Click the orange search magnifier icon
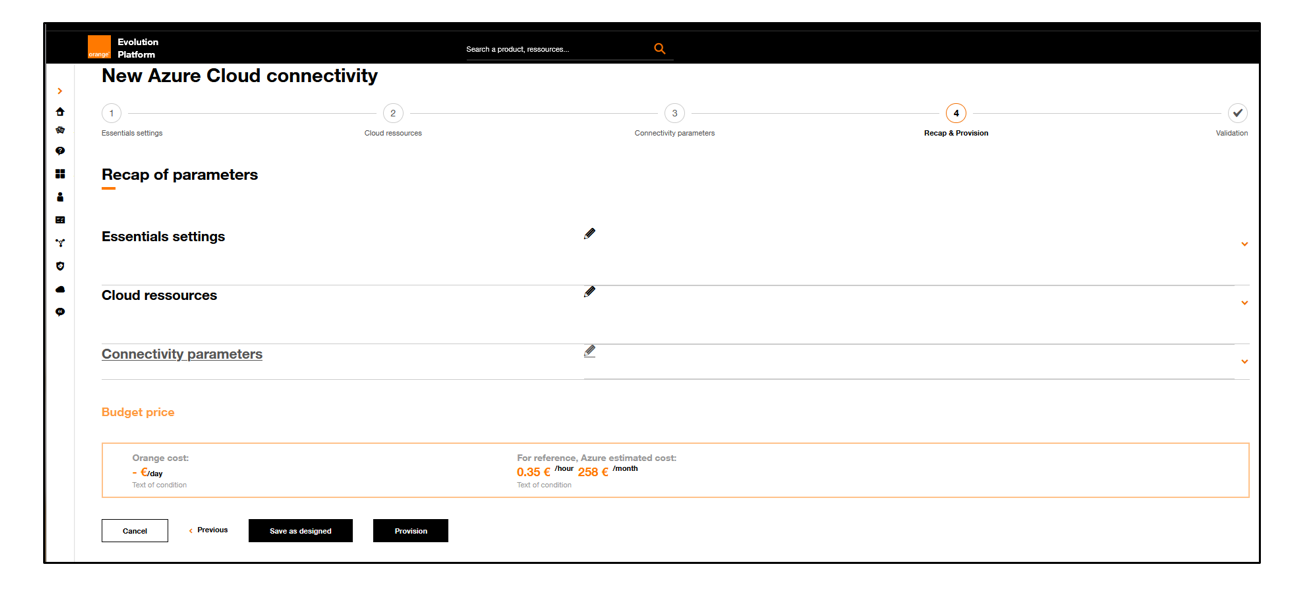The height and width of the screenshot is (589, 1294). (660, 48)
